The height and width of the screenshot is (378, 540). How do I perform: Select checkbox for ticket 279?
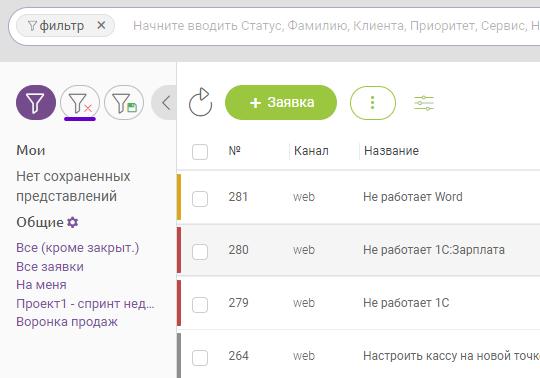pyautogui.click(x=200, y=304)
